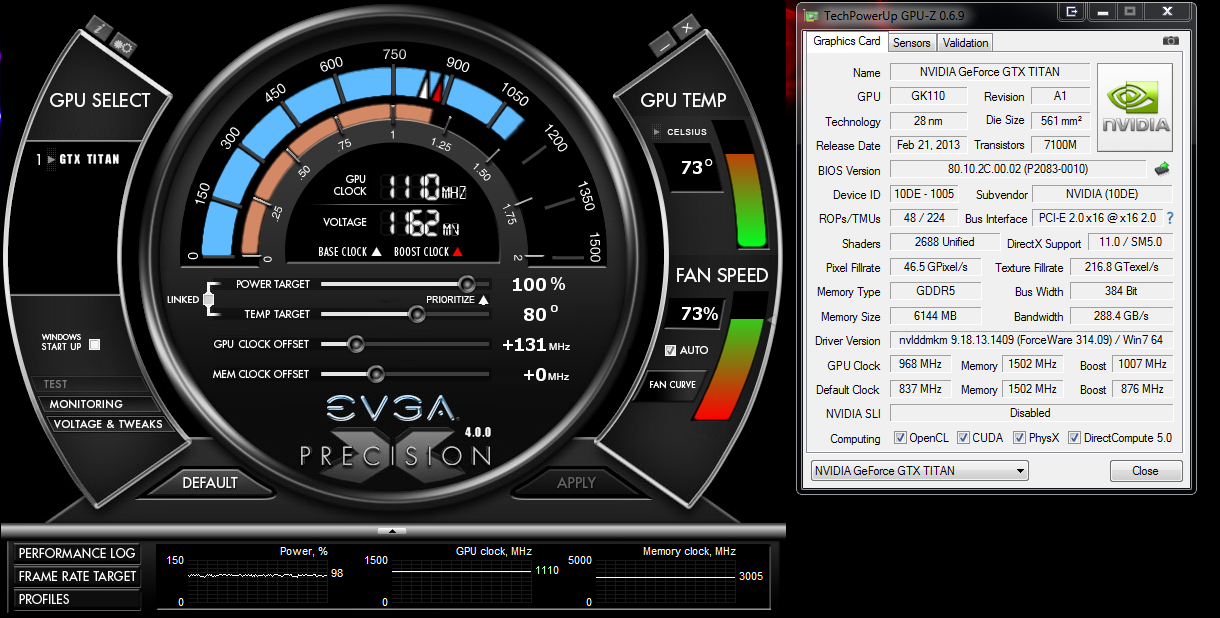This screenshot has height=618, width=1220.
Task: Open Precision X settings gear icon
Action: click(123, 46)
